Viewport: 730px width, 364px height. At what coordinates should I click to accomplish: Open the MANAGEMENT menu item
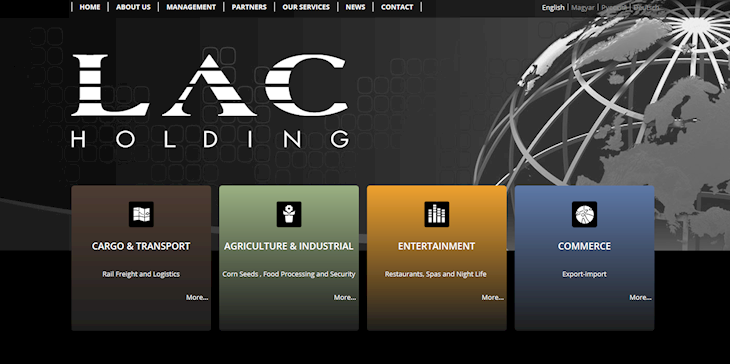(x=191, y=7)
